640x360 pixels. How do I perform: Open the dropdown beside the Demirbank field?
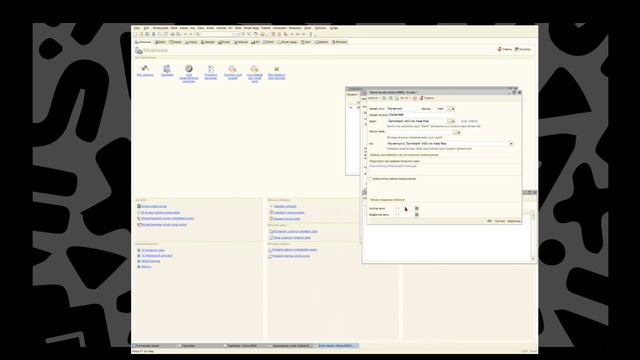click(x=453, y=121)
